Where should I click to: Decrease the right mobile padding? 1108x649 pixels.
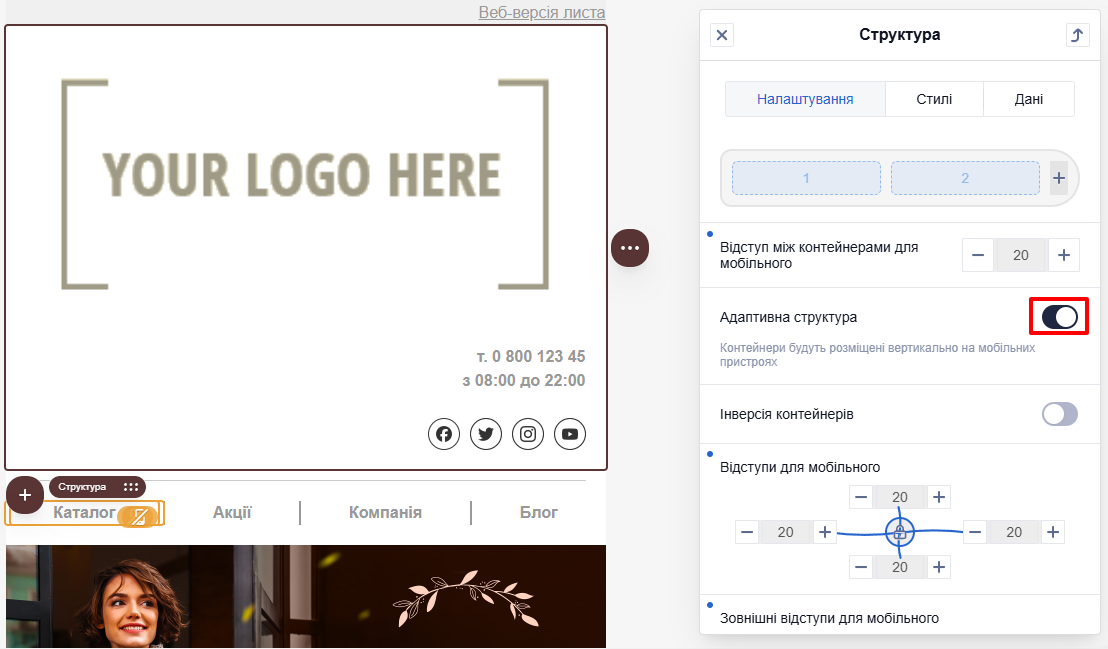click(x=975, y=532)
